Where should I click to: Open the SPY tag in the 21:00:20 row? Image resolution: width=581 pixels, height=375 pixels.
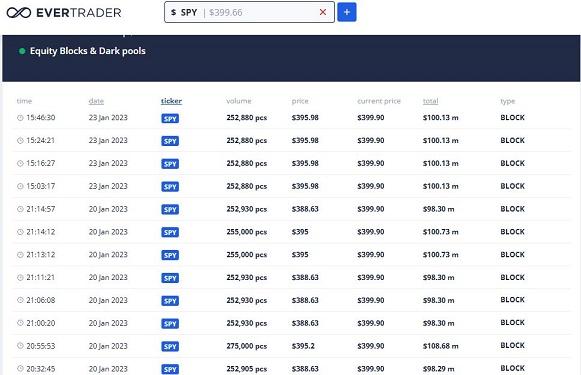(x=170, y=324)
